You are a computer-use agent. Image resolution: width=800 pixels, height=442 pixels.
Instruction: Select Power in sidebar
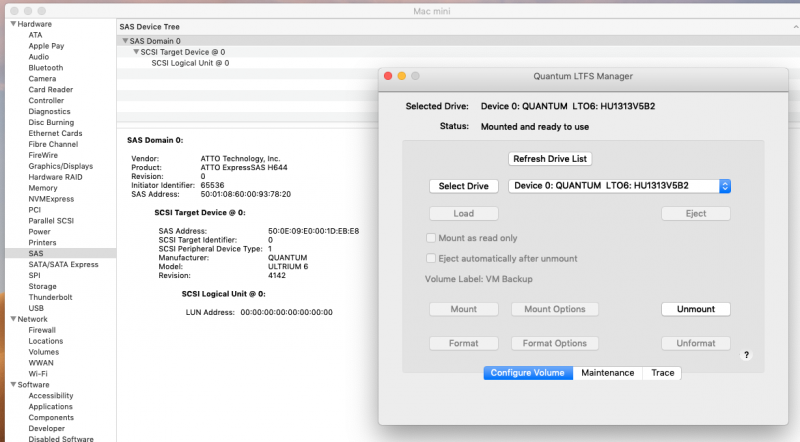(x=39, y=232)
